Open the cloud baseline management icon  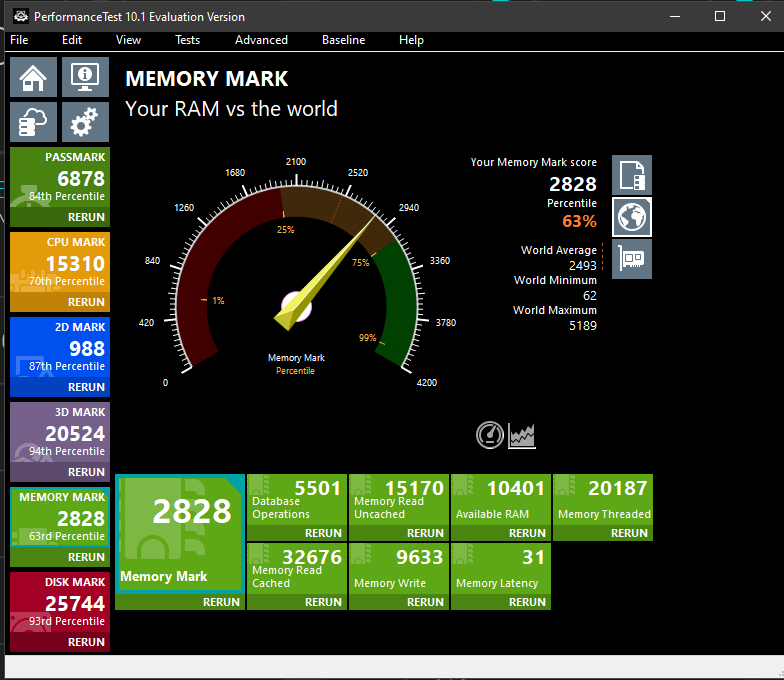click(34, 122)
